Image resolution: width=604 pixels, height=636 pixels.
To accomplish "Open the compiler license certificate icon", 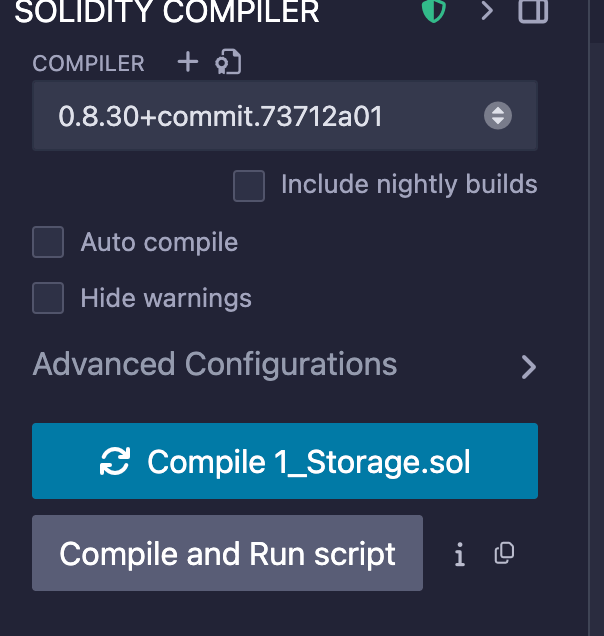I will pos(228,64).
